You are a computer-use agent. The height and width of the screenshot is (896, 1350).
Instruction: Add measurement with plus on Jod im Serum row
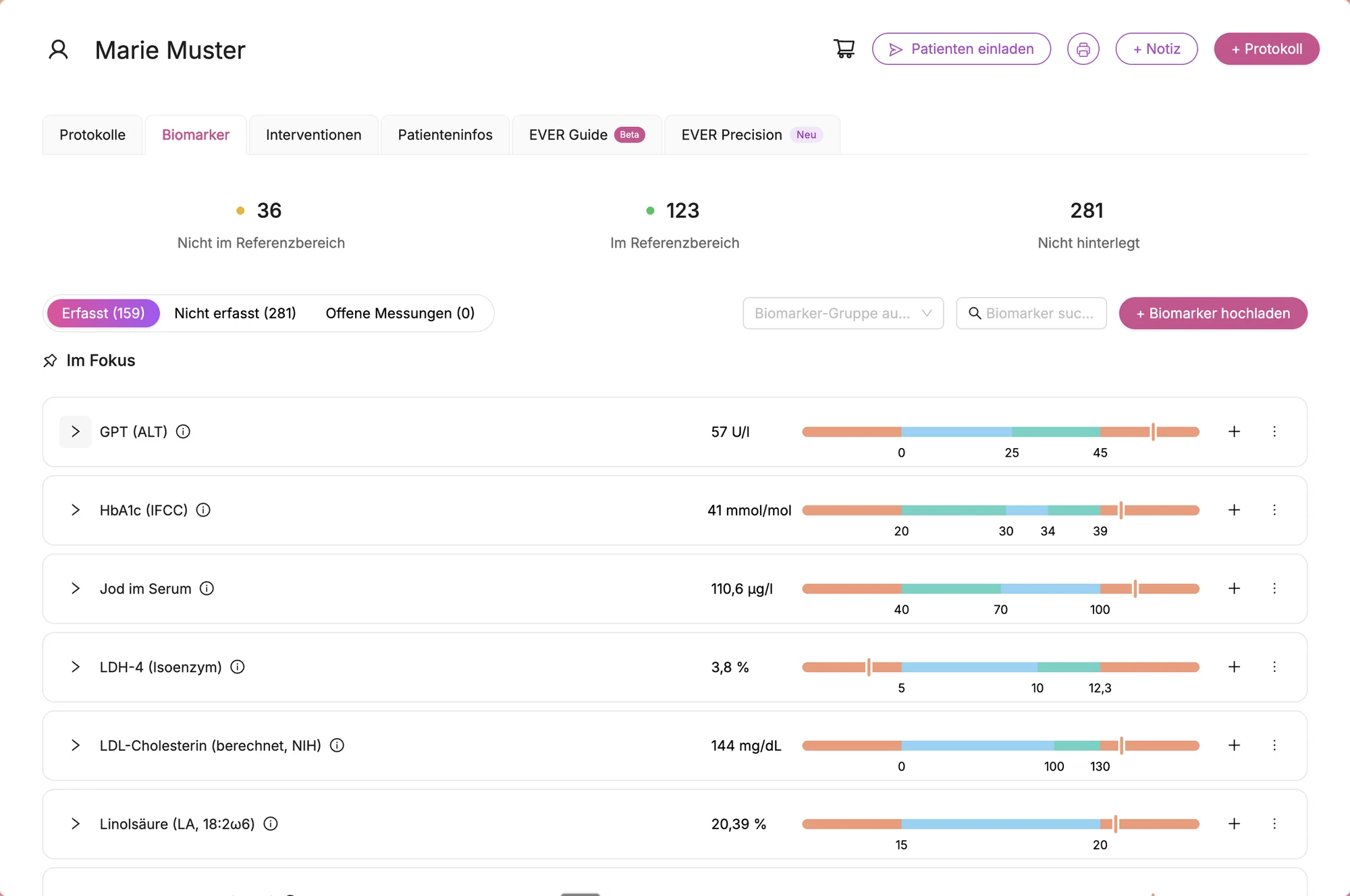coord(1234,588)
